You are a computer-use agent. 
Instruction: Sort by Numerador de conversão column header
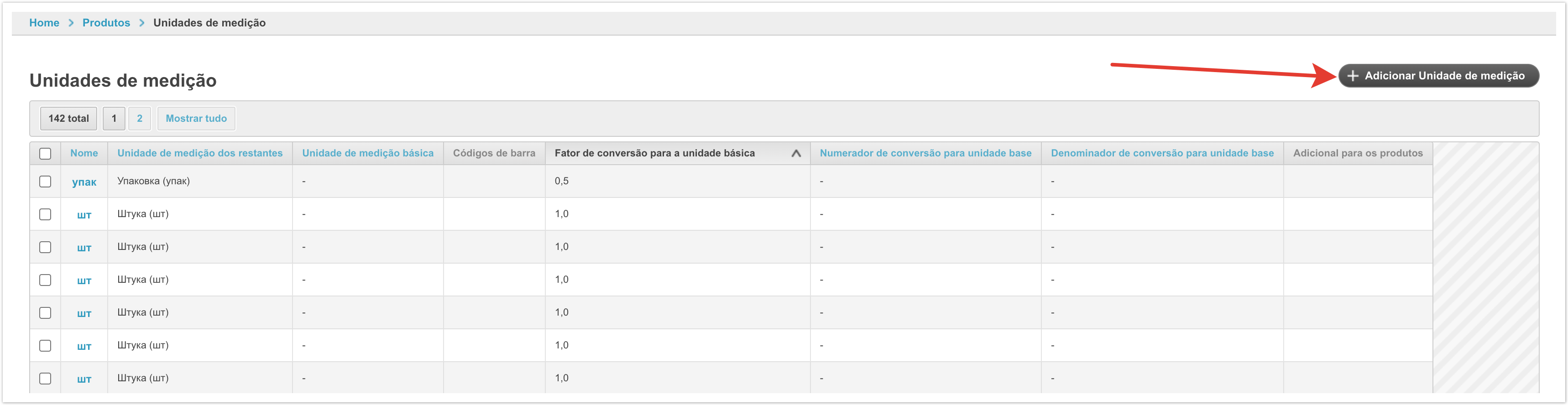pos(925,153)
